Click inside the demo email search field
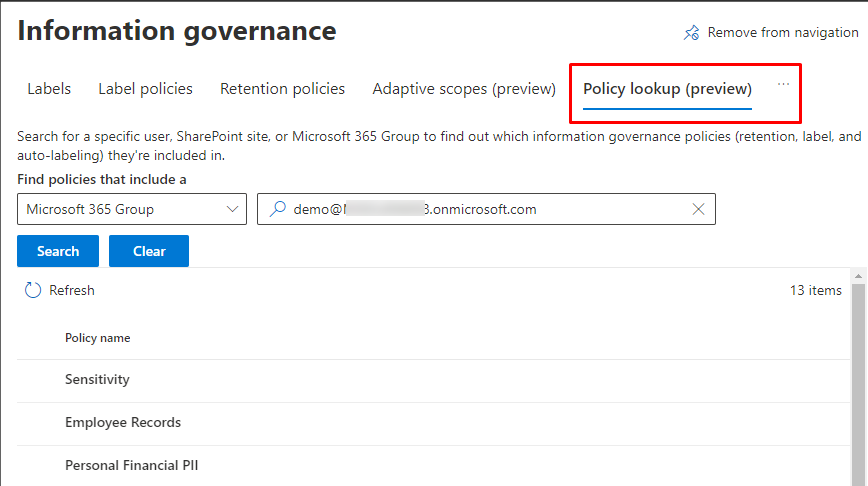This screenshot has width=868, height=486. [480, 209]
